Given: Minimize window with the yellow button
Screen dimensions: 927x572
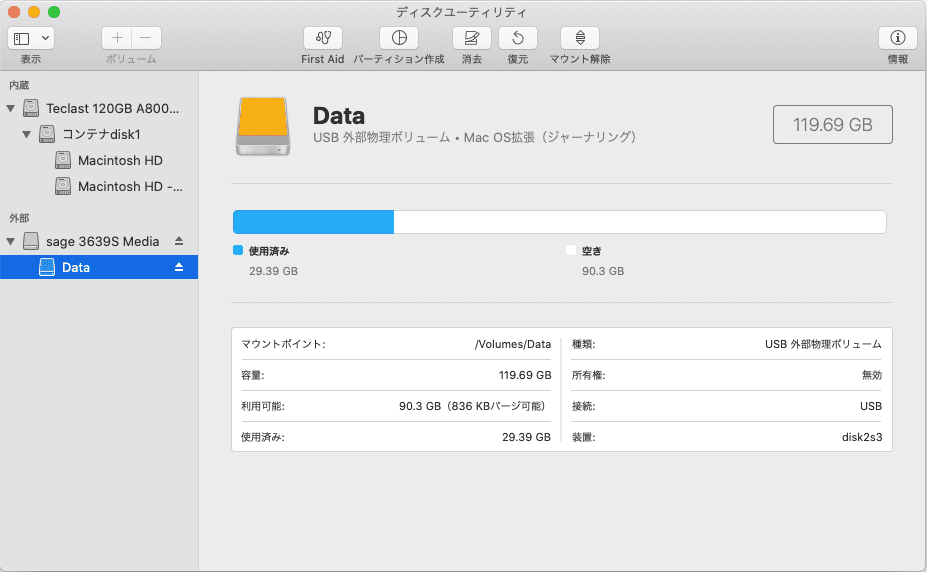Looking at the screenshot, I should pyautogui.click(x=34, y=12).
